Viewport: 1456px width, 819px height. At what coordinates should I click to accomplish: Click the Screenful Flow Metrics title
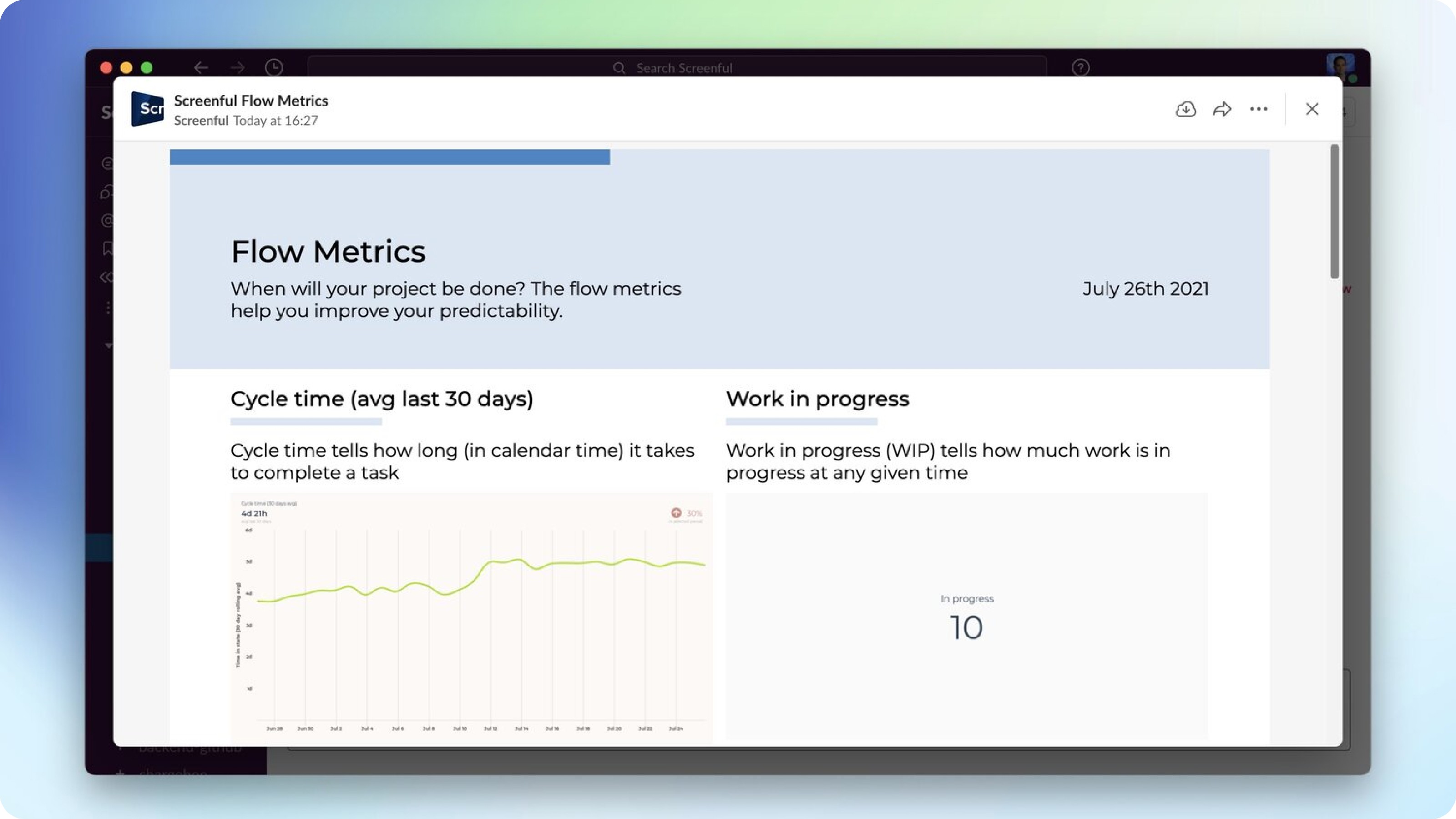(251, 100)
